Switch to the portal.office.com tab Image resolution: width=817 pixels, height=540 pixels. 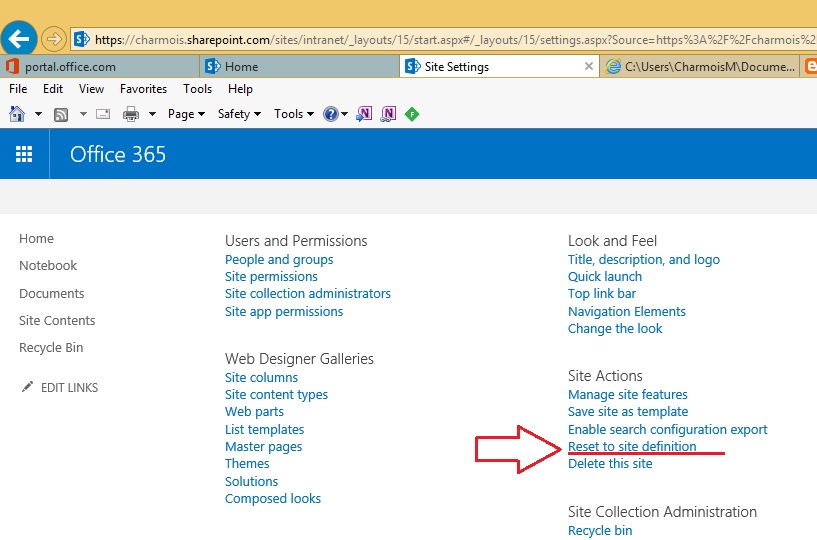tap(100, 66)
